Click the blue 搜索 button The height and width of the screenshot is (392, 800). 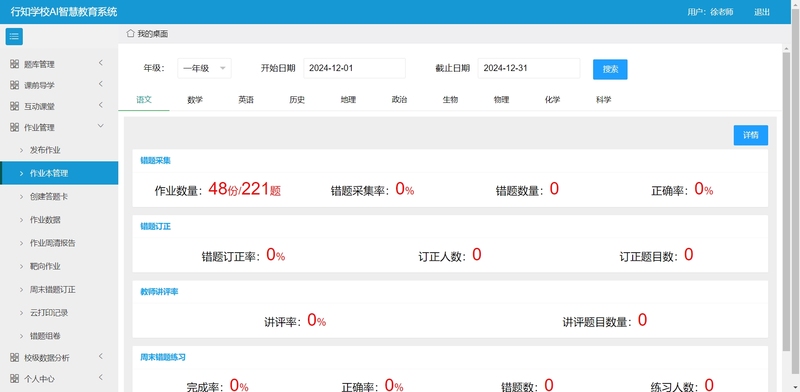click(610, 69)
